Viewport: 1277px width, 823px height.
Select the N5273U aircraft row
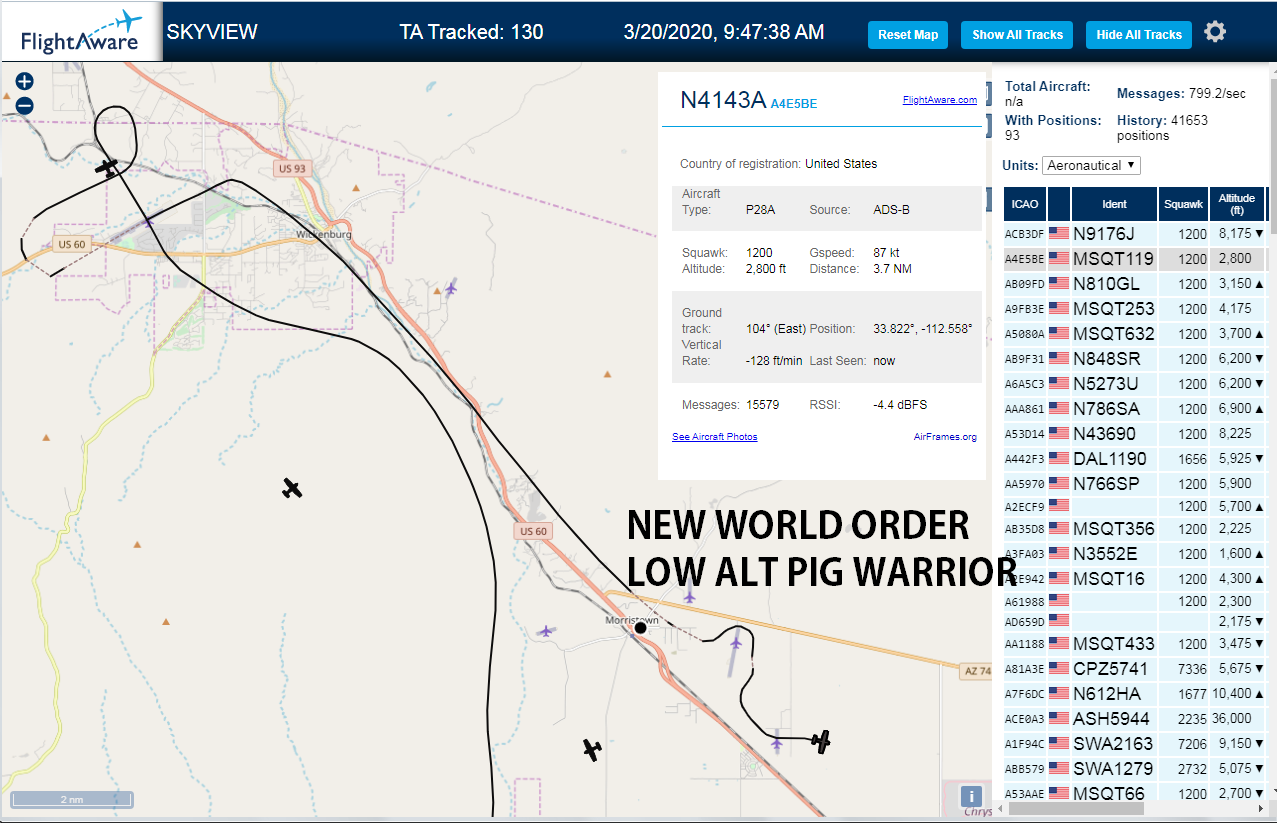click(1135, 383)
